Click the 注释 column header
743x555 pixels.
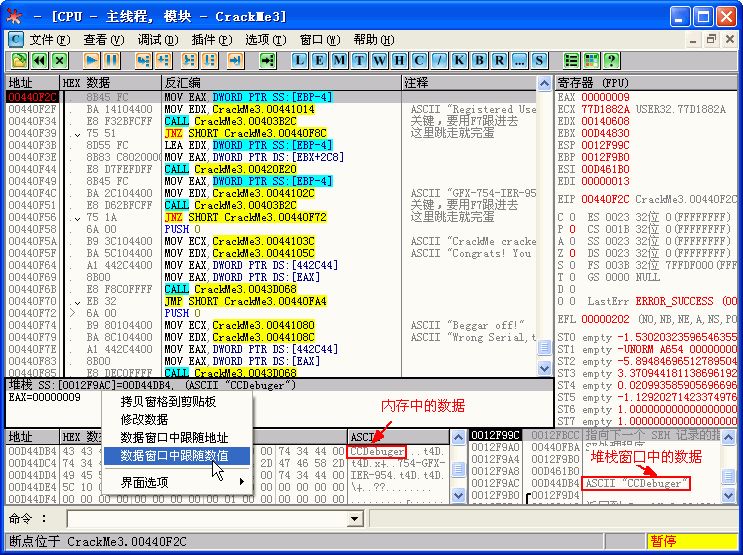coord(469,83)
